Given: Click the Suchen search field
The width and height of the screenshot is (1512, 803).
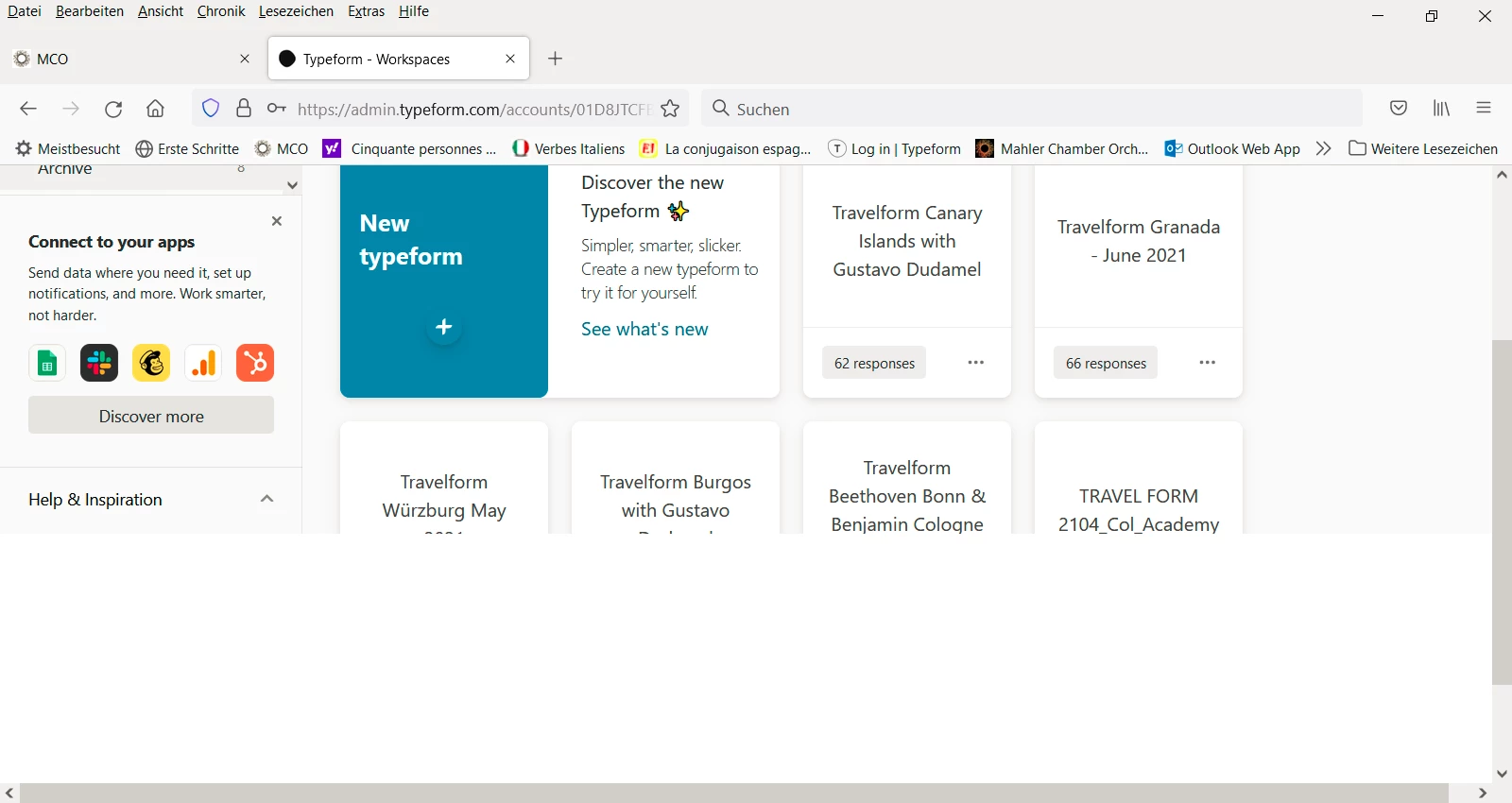Looking at the screenshot, I should (x=1030, y=109).
